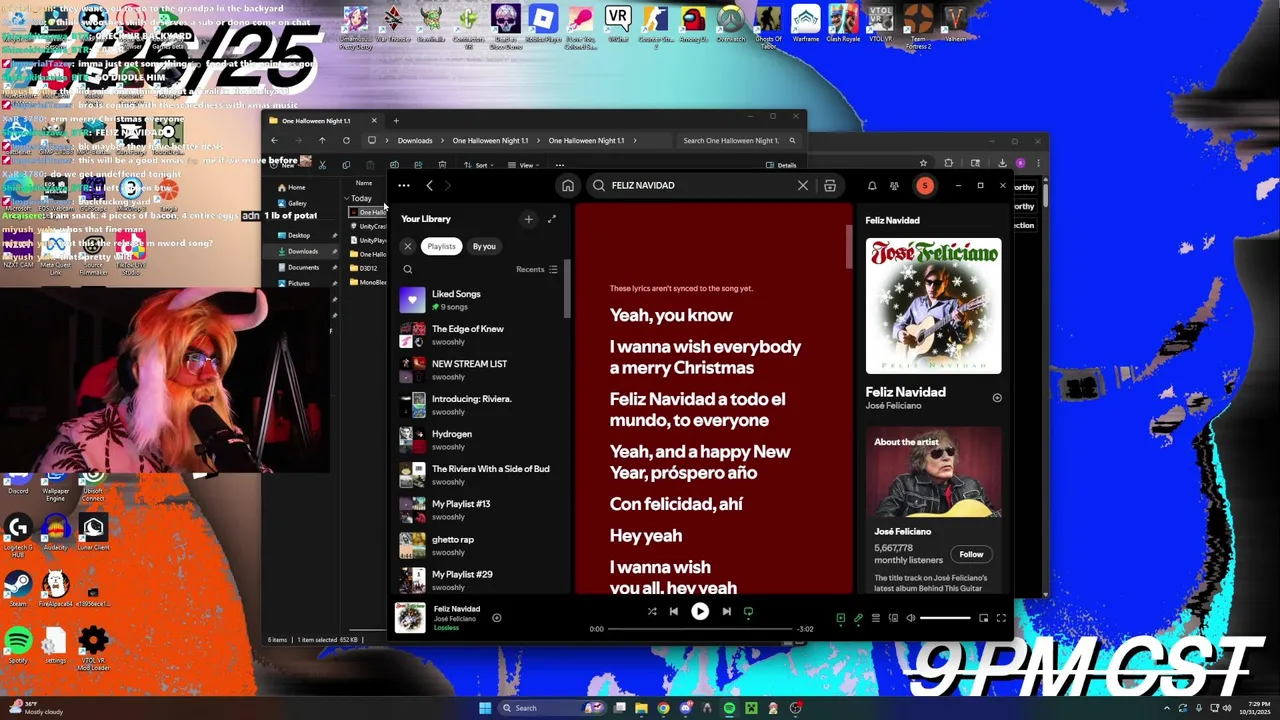Screen dimensions: 1280x720
Task: Create a new playlist with plus icon
Action: click(529, 219)
